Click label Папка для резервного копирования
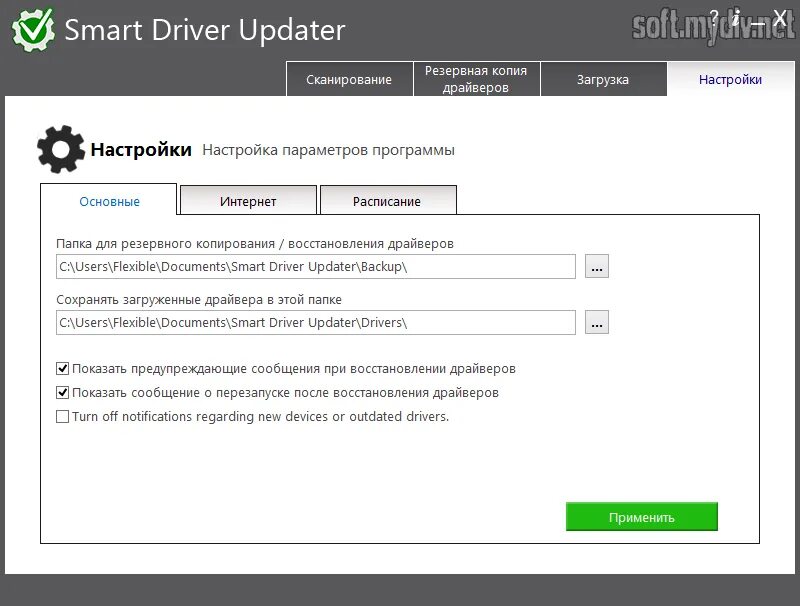The width and height of the screenshot is (800, 606). click(x=255, y=244)
